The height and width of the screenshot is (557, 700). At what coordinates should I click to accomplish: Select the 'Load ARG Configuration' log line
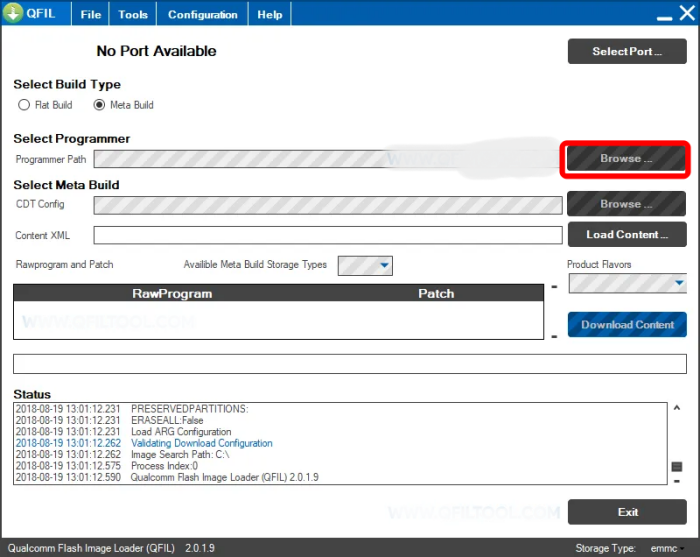124,432
